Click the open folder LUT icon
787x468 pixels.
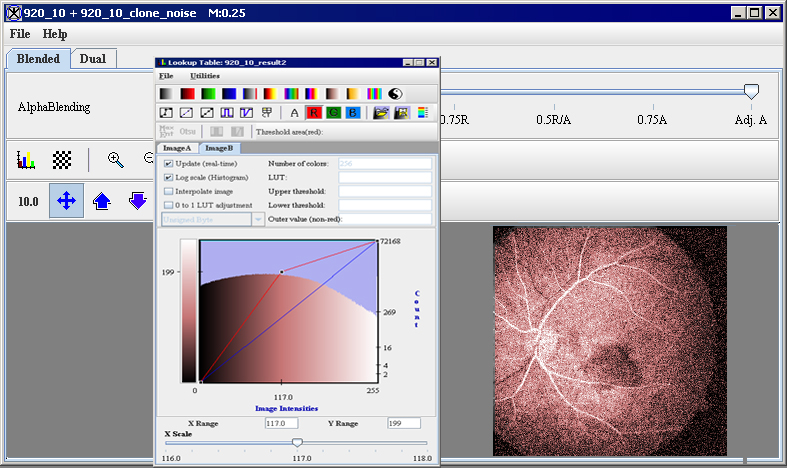pyautogui.click(x=381, y=113)
